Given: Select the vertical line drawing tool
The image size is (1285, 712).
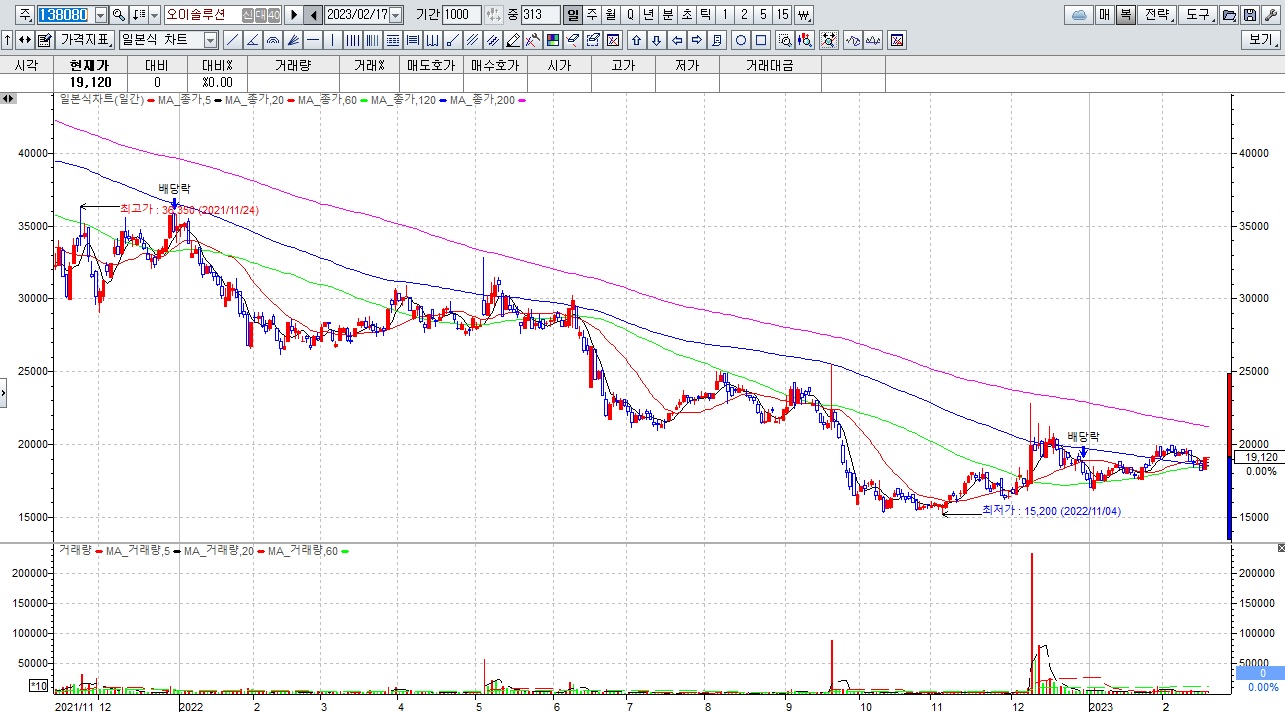Looking at the screenshot, I should click(x=333, y=40).
